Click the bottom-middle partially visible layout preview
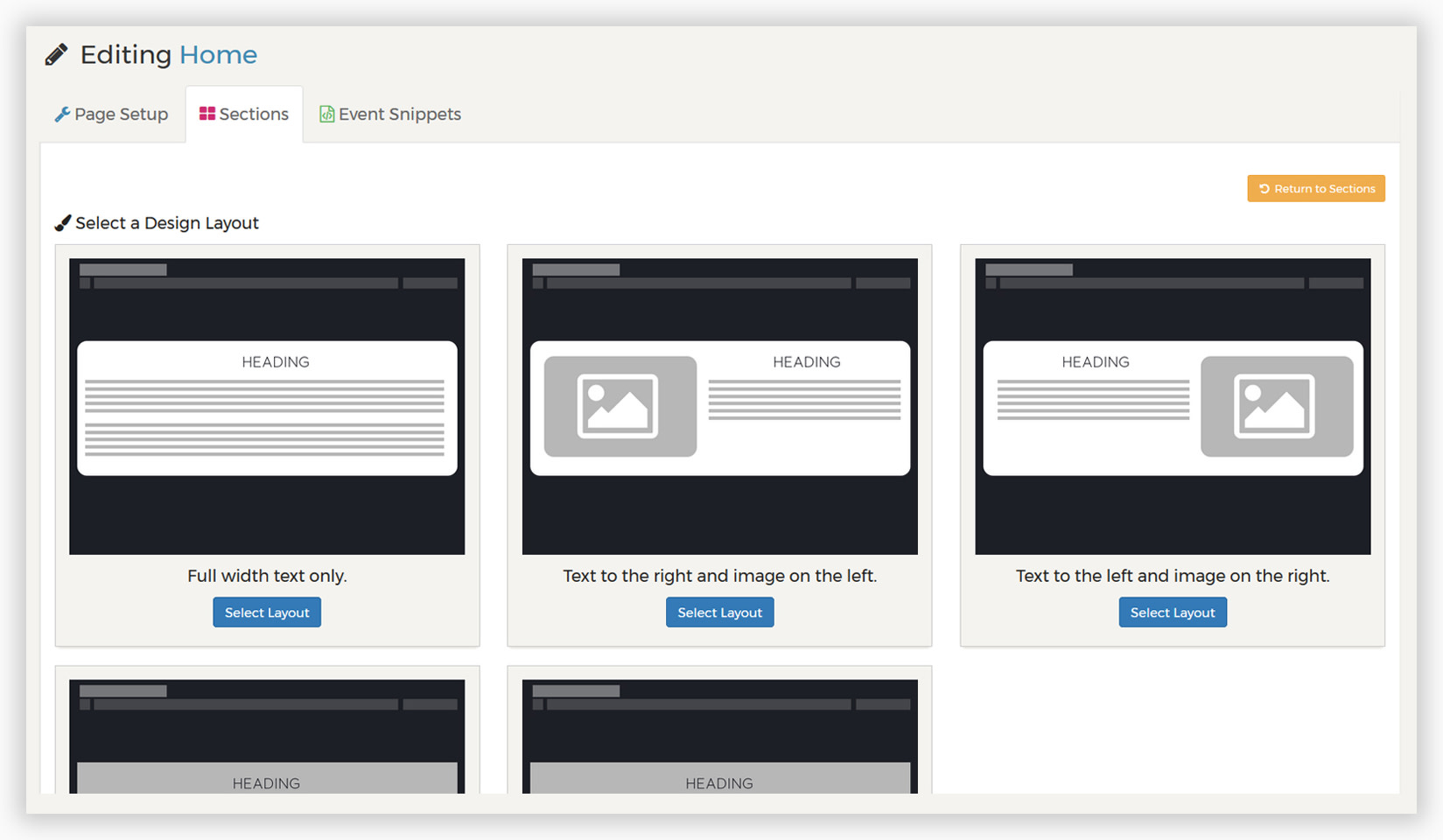Image resolution: width=1443 pixels, height=840 pixels. pos(720,737)
